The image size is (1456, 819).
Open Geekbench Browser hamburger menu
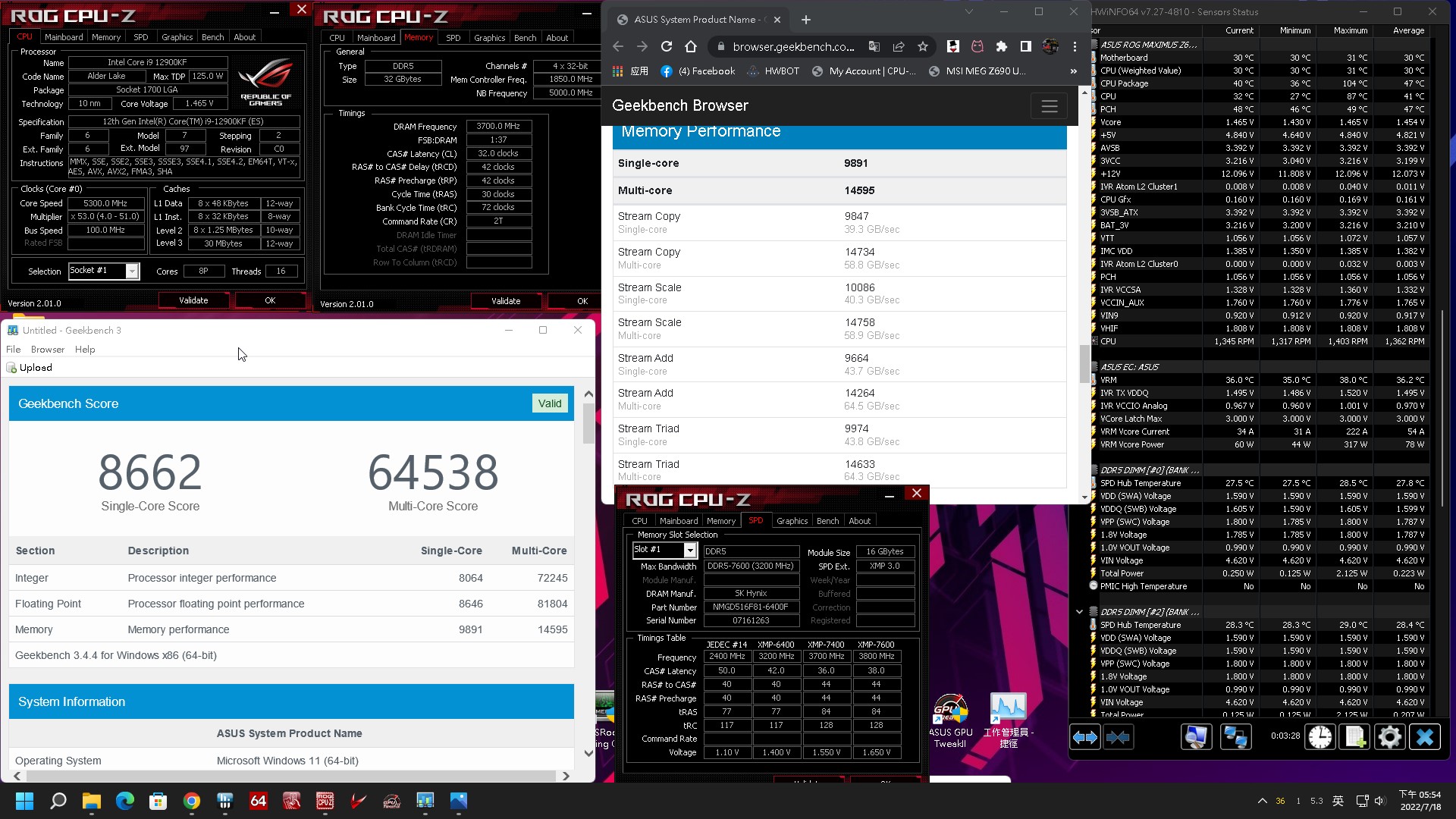[1050, 106]
